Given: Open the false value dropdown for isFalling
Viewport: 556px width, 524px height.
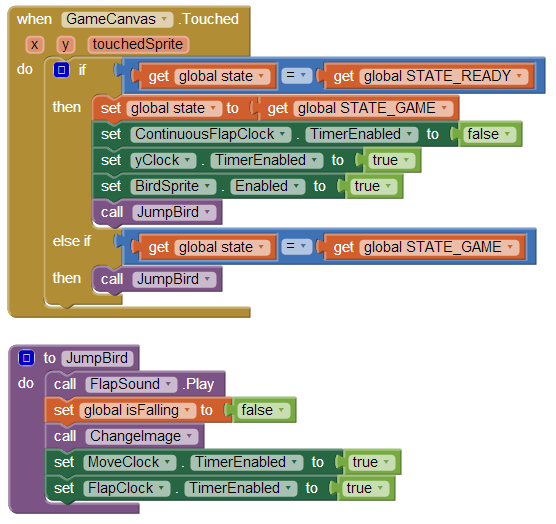Looking at the screenshot, I should 263,410.
